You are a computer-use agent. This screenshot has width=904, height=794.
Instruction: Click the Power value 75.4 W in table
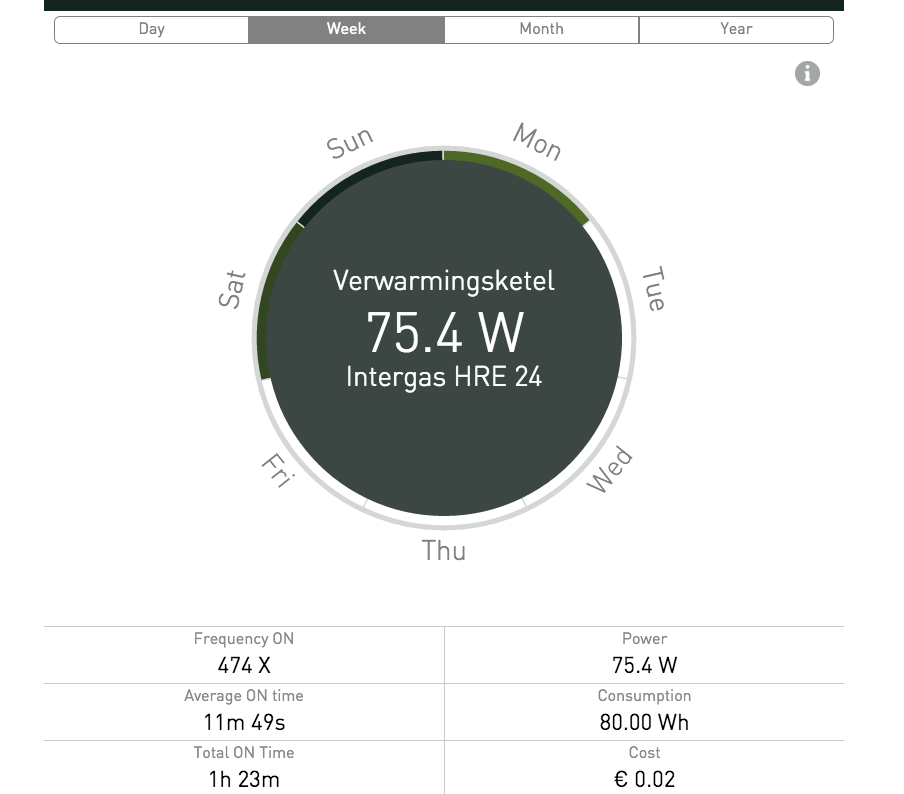645,665
